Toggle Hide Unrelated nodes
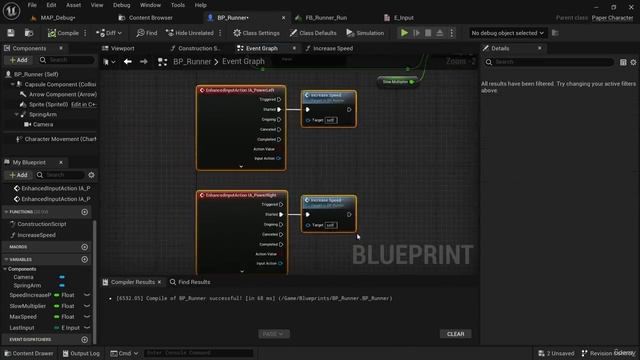The width and height of the screenshot is (640, 360). 190,33
